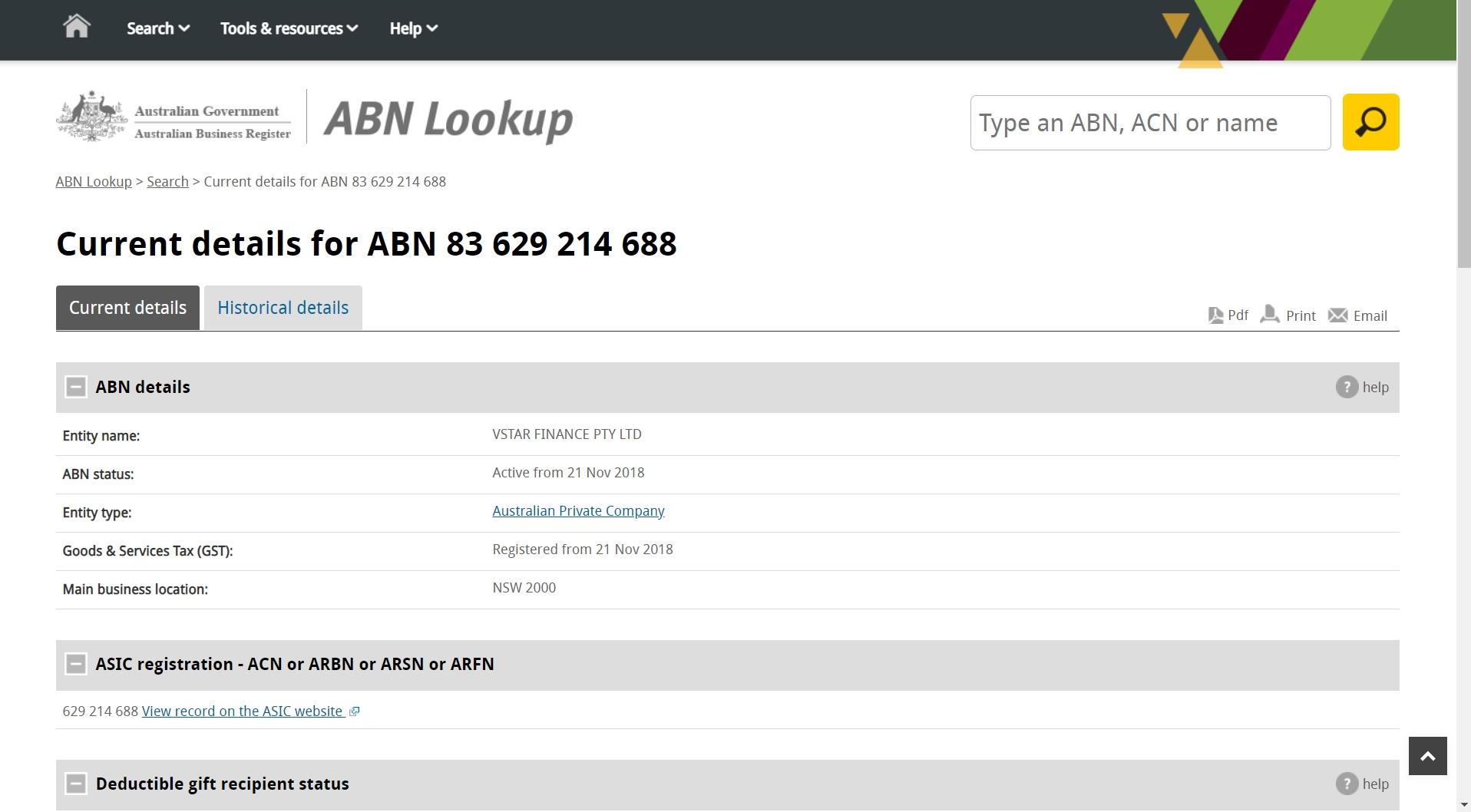Viewport: 1471px width, 812px height.
Task: Click the 'NSW 2000' location value
Action: [524, 588]
